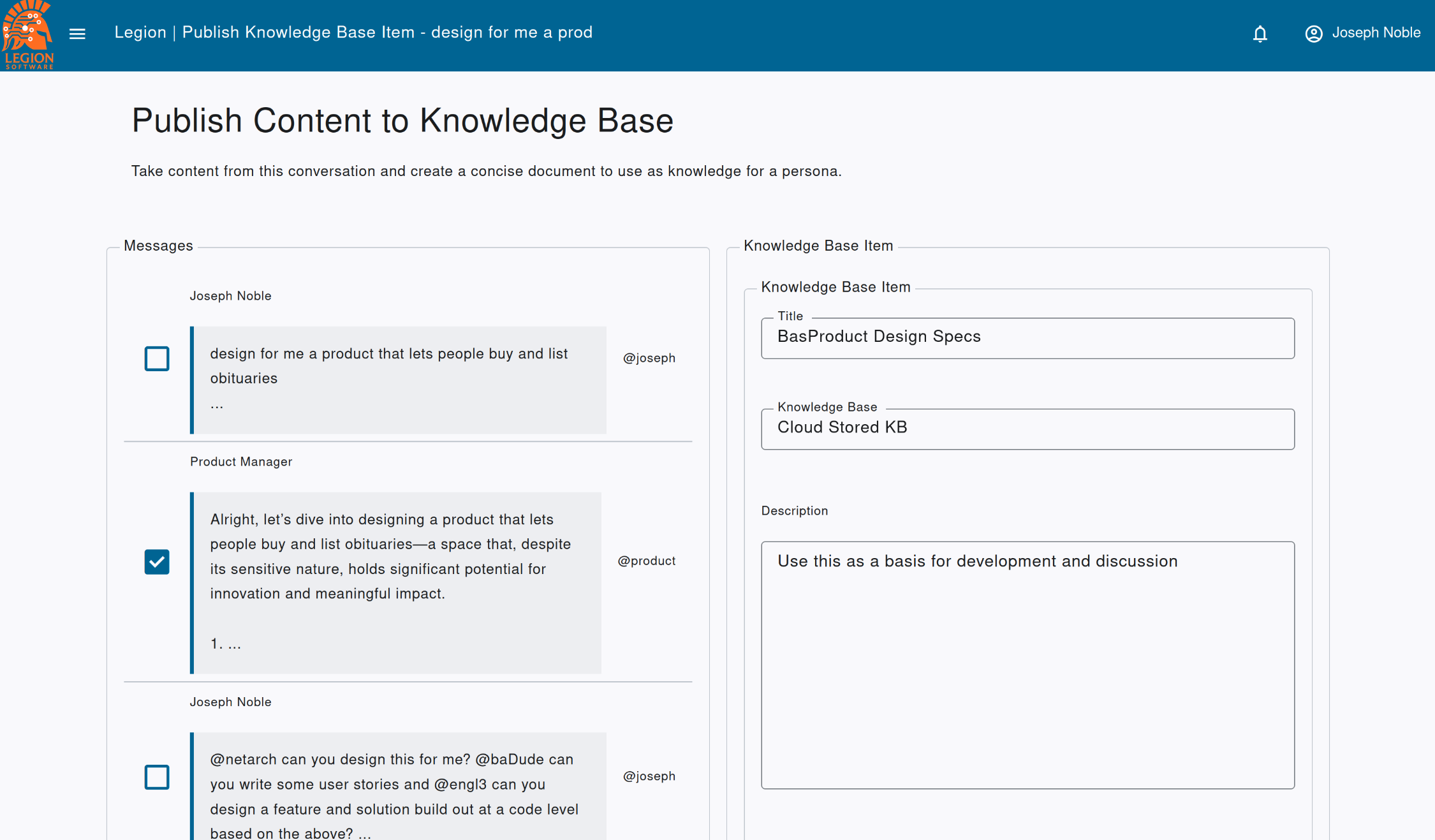Click the header page title text
This screenshot has width=1435, height=840.
tap(353, 33)
